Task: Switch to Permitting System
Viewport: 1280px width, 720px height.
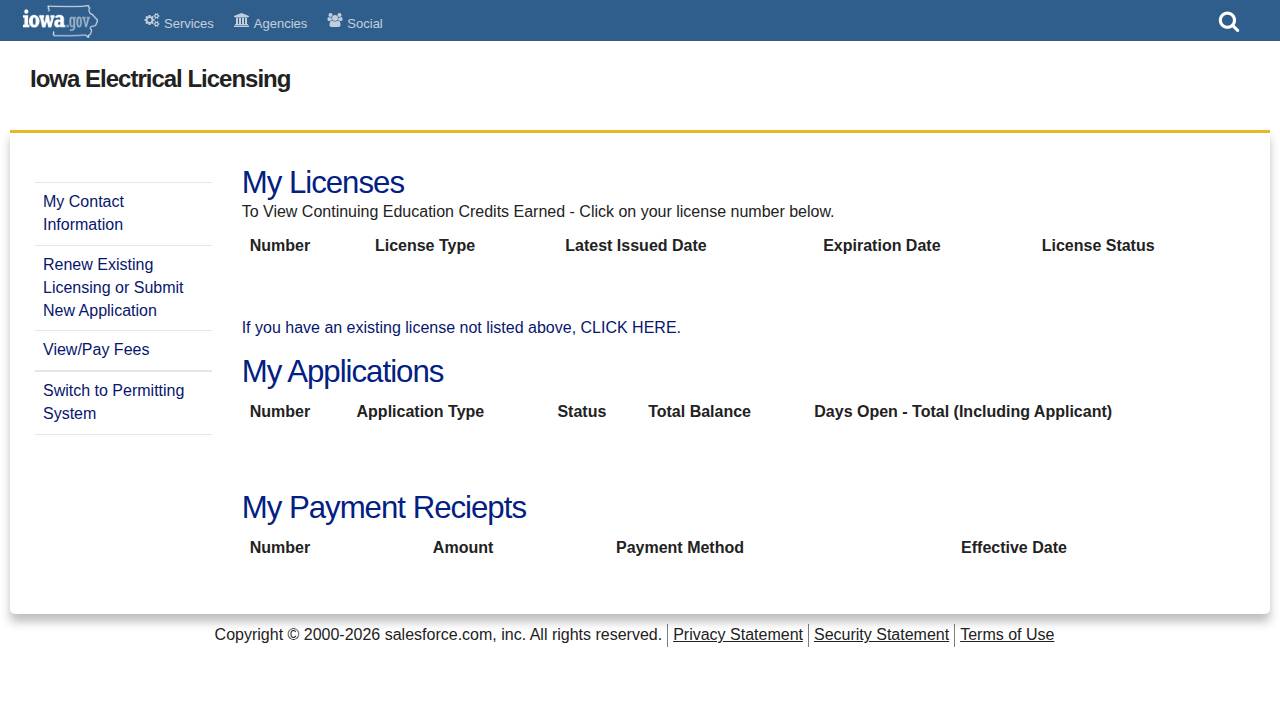Action: coord(113,401)
